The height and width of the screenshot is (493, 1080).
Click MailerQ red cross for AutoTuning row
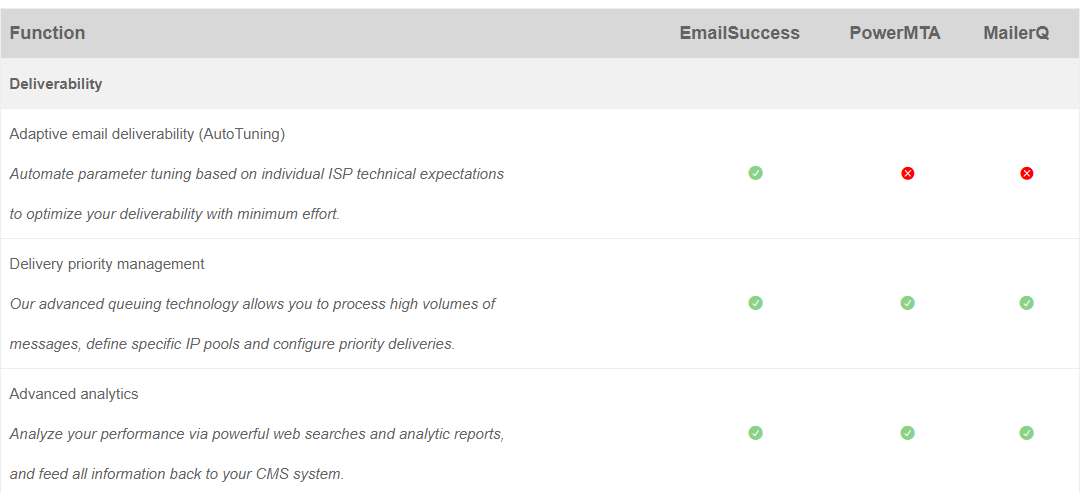[x=1026, y=174]
